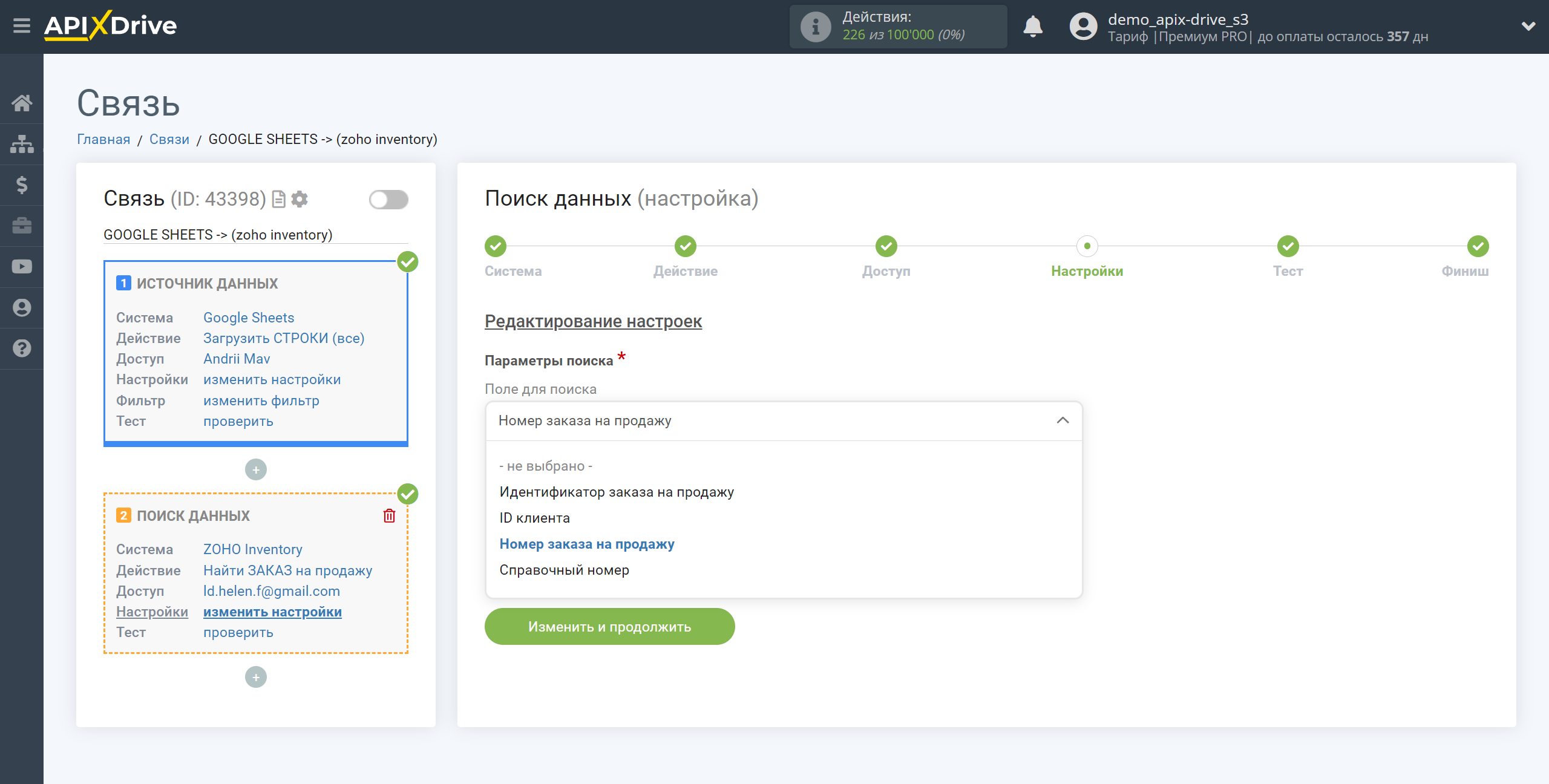Toggle the connection on/off switch
The height and width of the screenshot is (784, 1549).
tap(388, 200)
